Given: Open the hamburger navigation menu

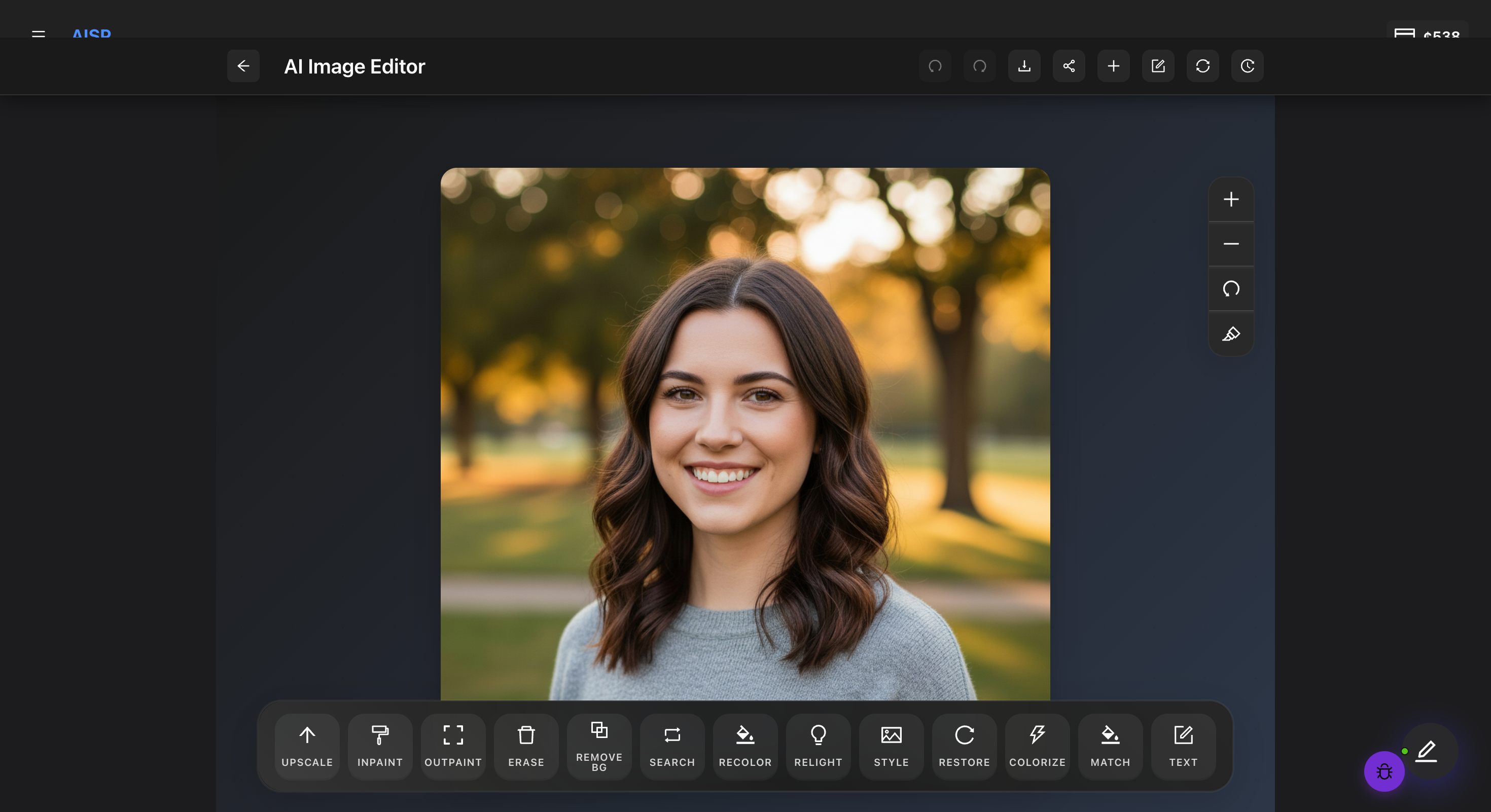Looking at the screenshot, I should [38, 34].
